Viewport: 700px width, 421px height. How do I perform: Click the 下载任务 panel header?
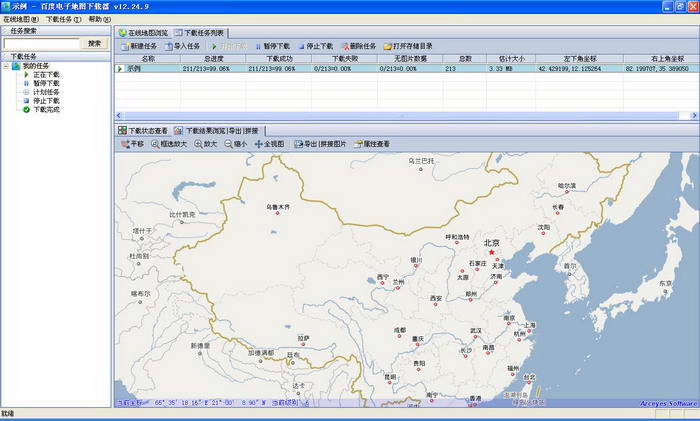coord(56,57)
